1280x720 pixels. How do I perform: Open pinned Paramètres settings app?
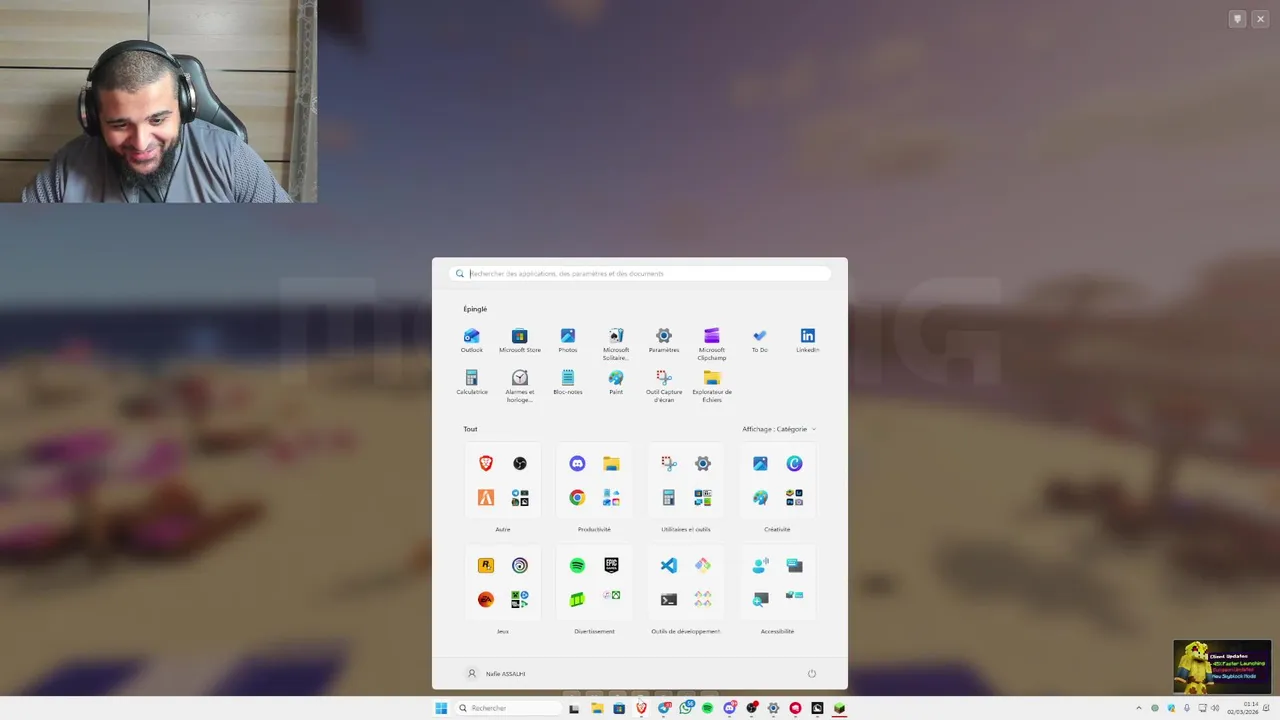pyautogui.click(x=664, y=340)
